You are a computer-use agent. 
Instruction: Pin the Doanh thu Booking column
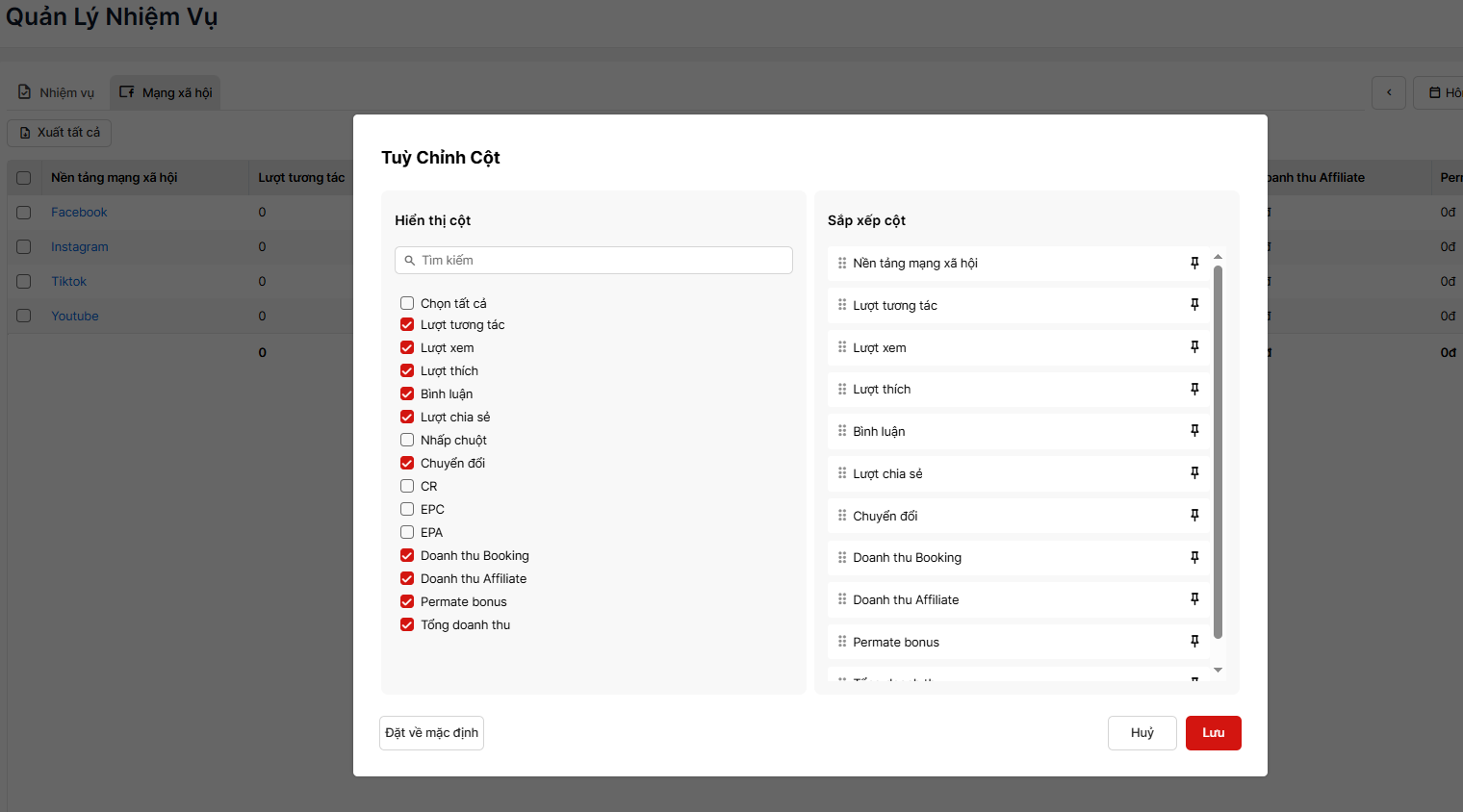[x=1194, y=557]
